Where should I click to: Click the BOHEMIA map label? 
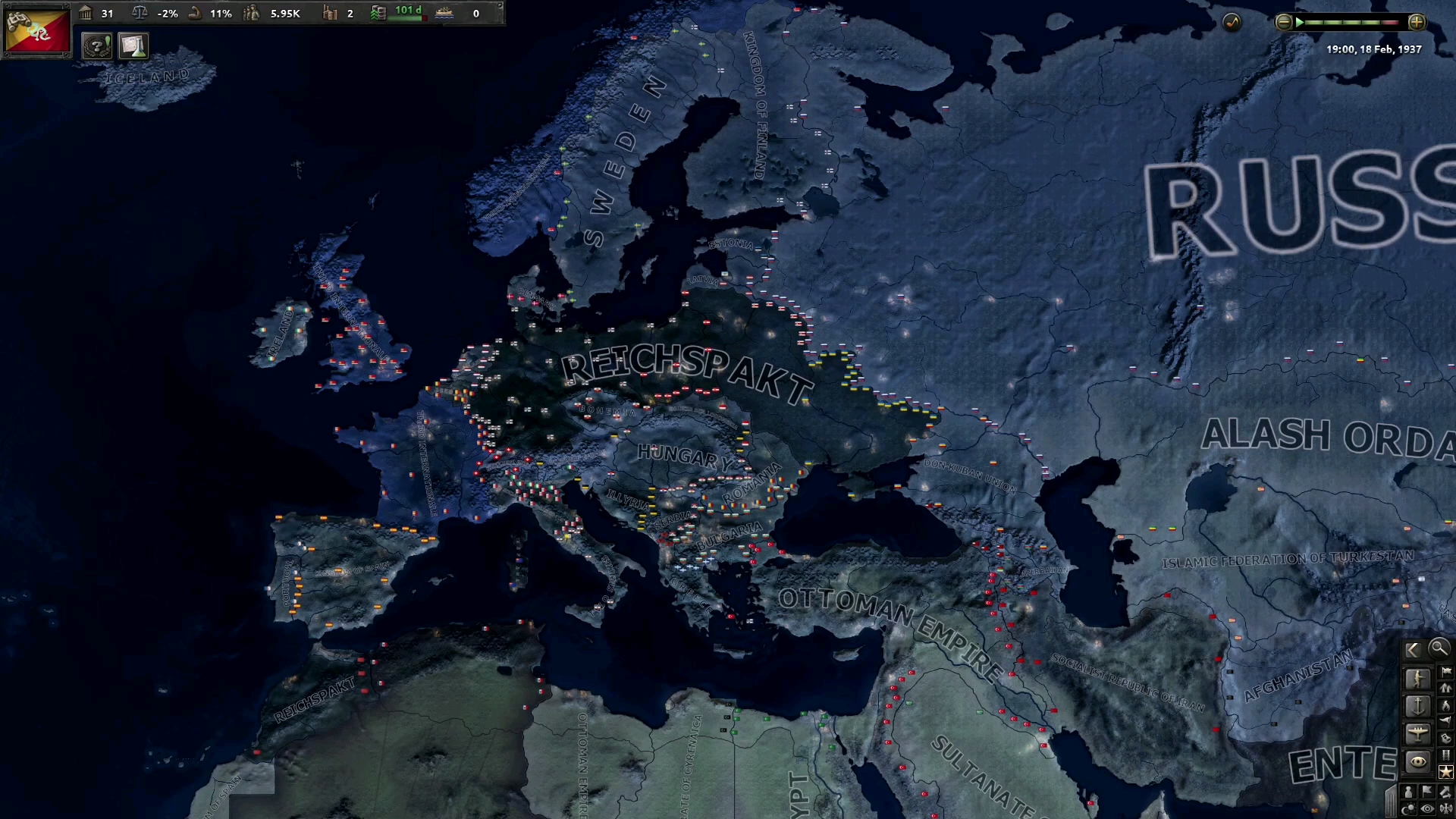point(608,410)
